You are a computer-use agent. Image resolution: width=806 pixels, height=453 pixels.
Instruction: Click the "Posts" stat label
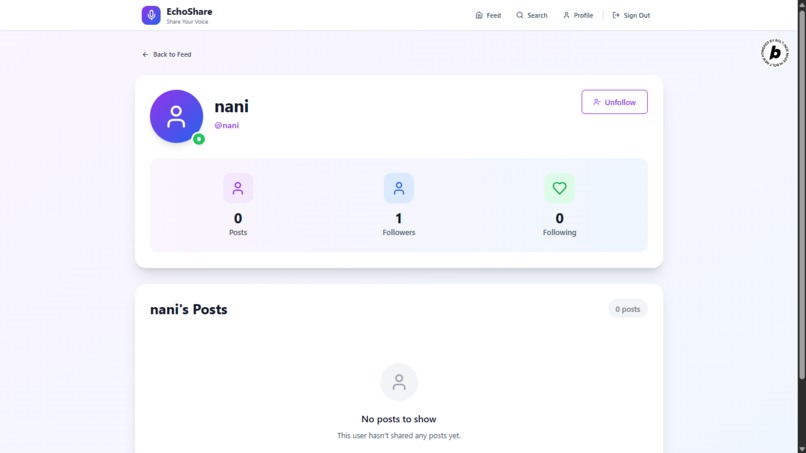238,232
